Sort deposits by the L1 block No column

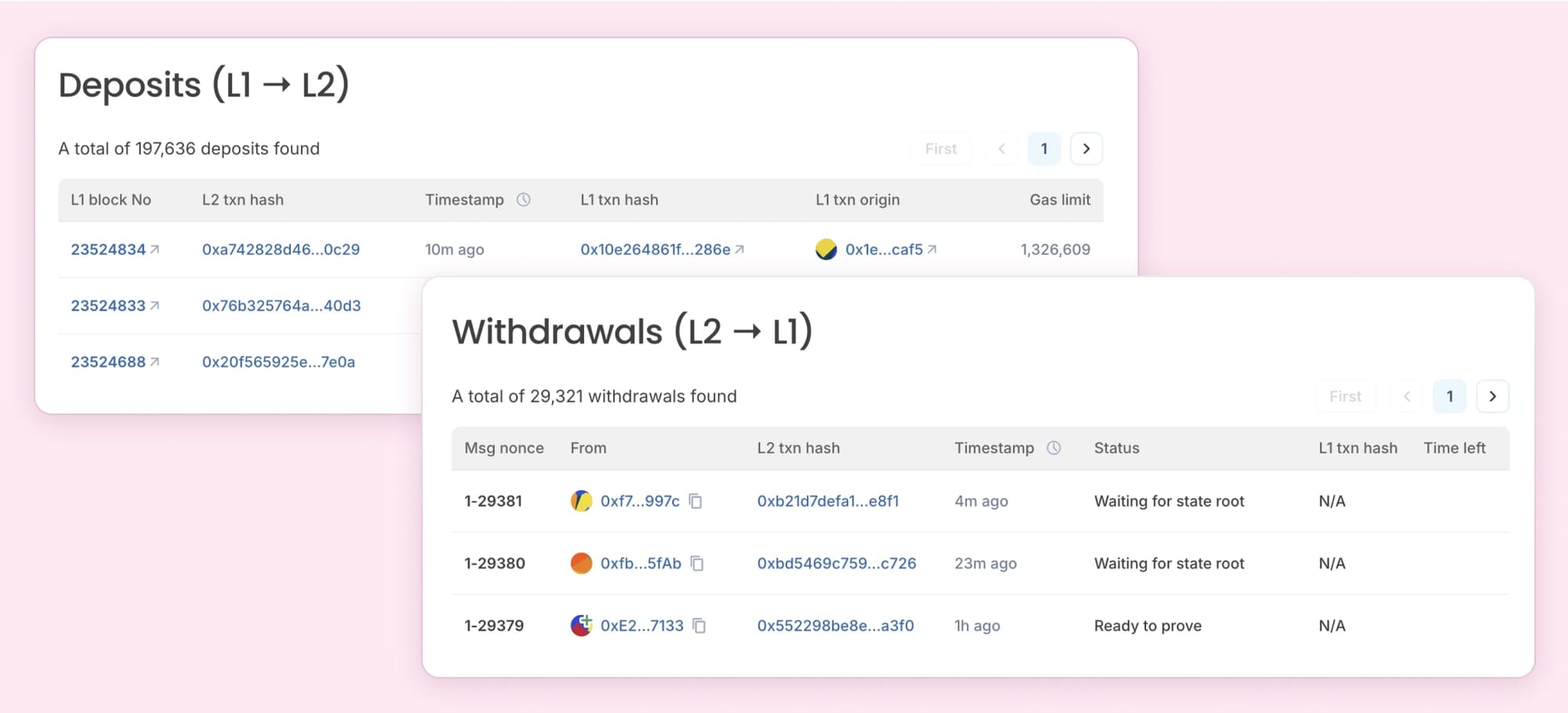(x=111, y=200)
